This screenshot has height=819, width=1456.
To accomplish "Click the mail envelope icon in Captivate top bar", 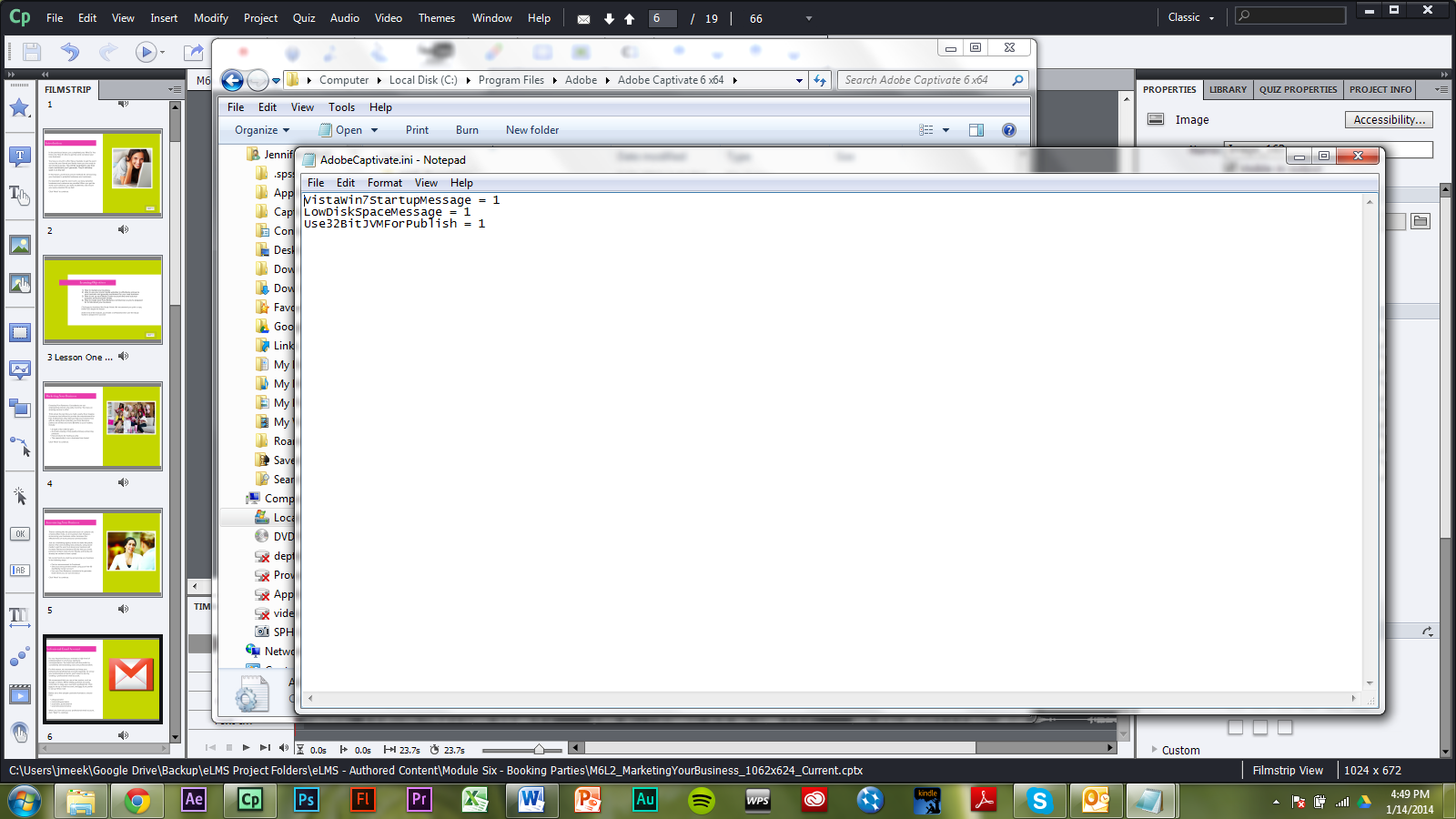I will tap(584, 19).
